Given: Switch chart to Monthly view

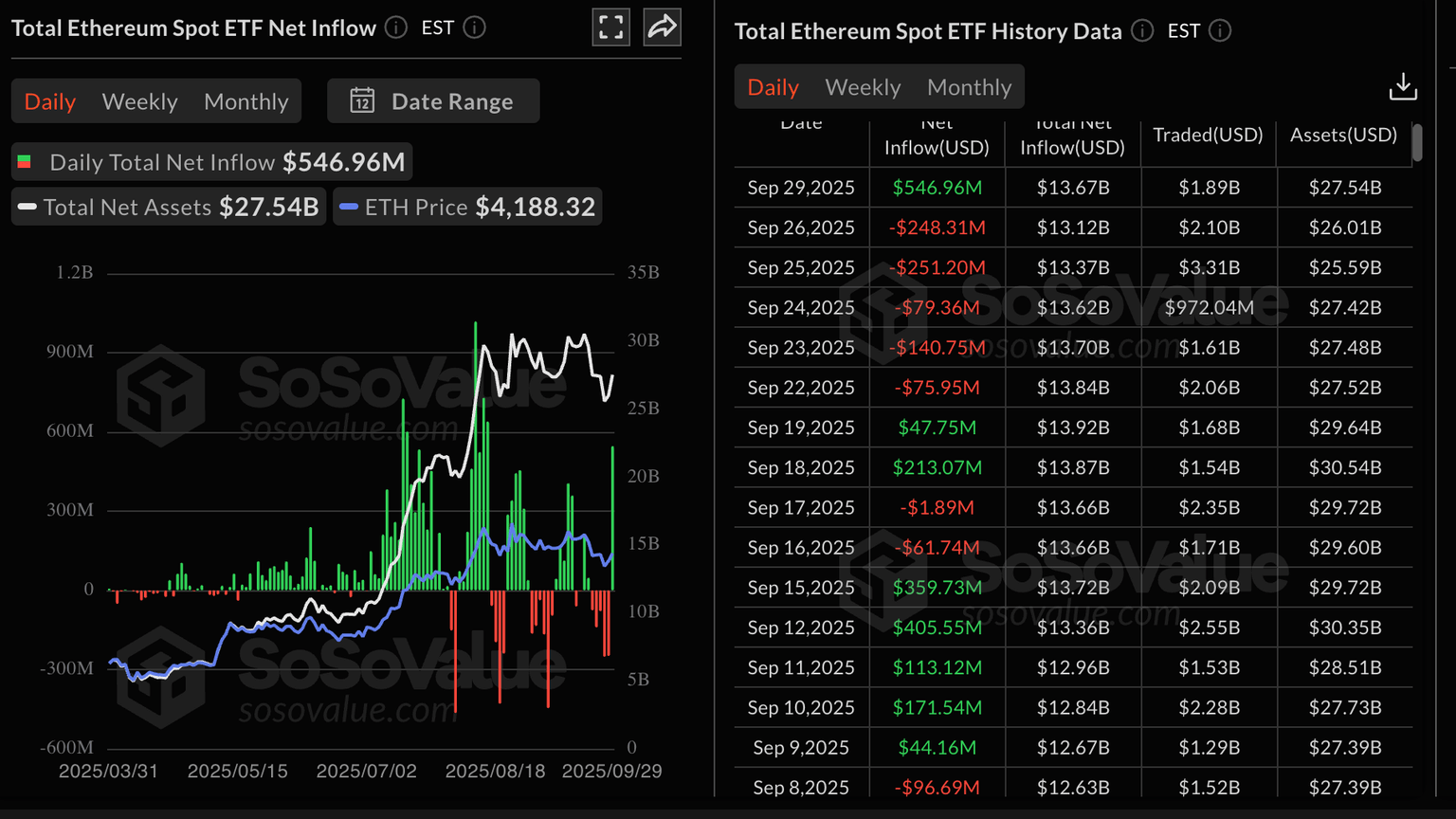Looking at the screenshot, I should 246,101.
